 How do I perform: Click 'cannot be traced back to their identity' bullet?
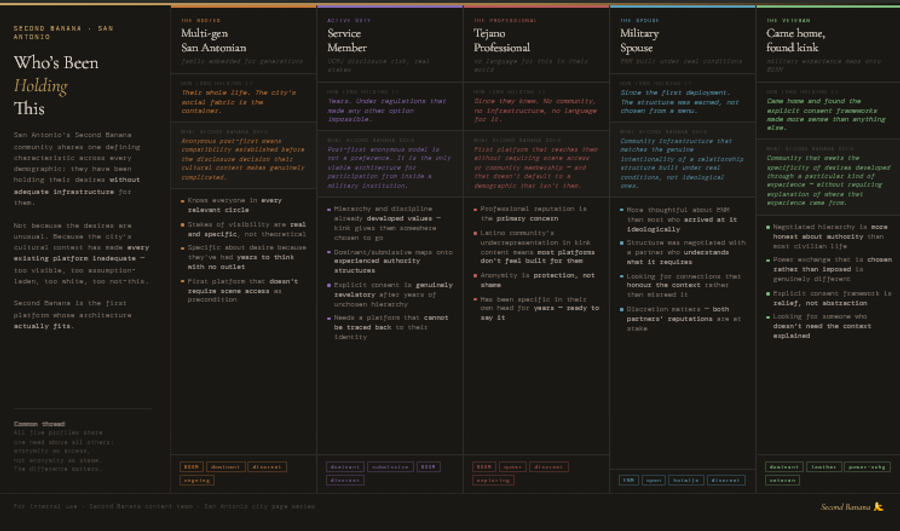pos(387,327)
